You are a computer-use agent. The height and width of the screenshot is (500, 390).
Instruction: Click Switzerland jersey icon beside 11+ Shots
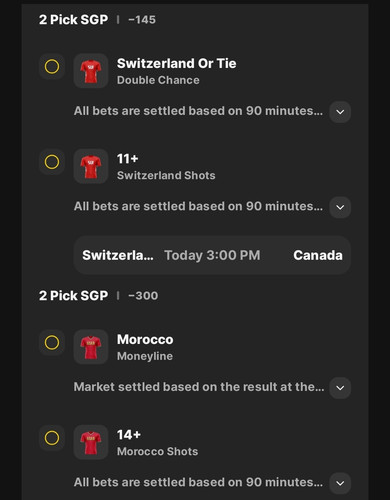click(91, 166)
